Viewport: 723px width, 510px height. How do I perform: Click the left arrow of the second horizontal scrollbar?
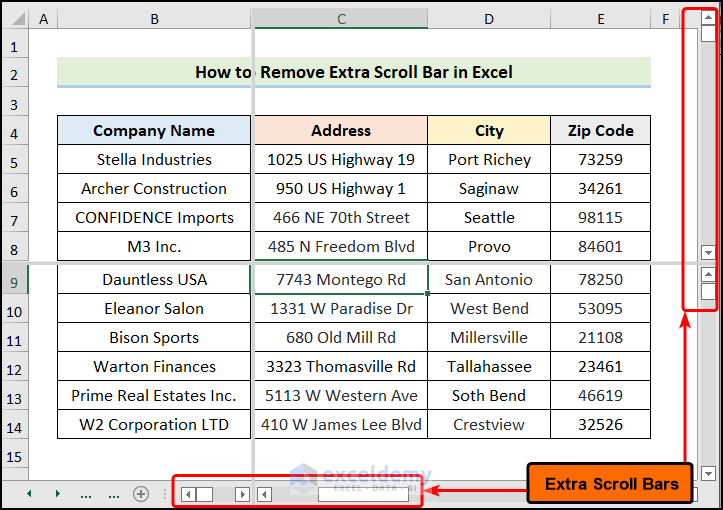point(264,495)
